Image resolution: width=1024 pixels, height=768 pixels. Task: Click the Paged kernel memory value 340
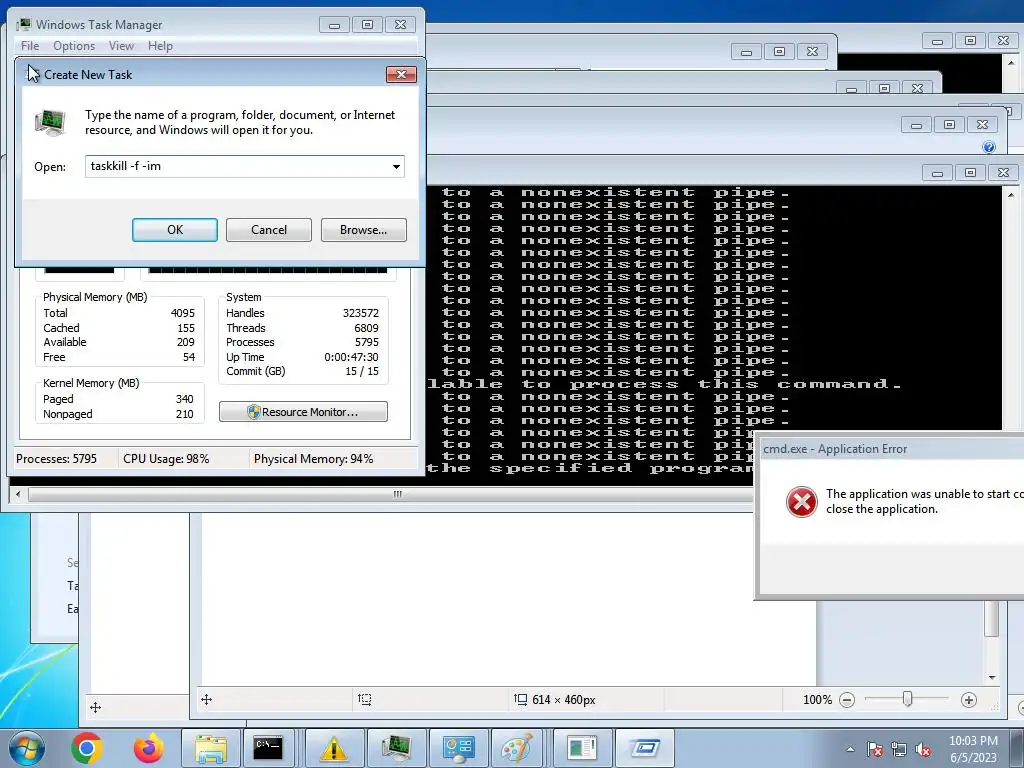coord(185,399)
